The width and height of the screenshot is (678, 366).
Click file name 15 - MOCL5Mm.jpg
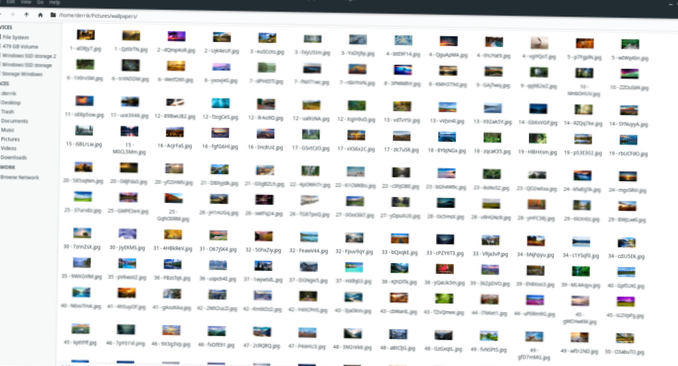(129, 148)
